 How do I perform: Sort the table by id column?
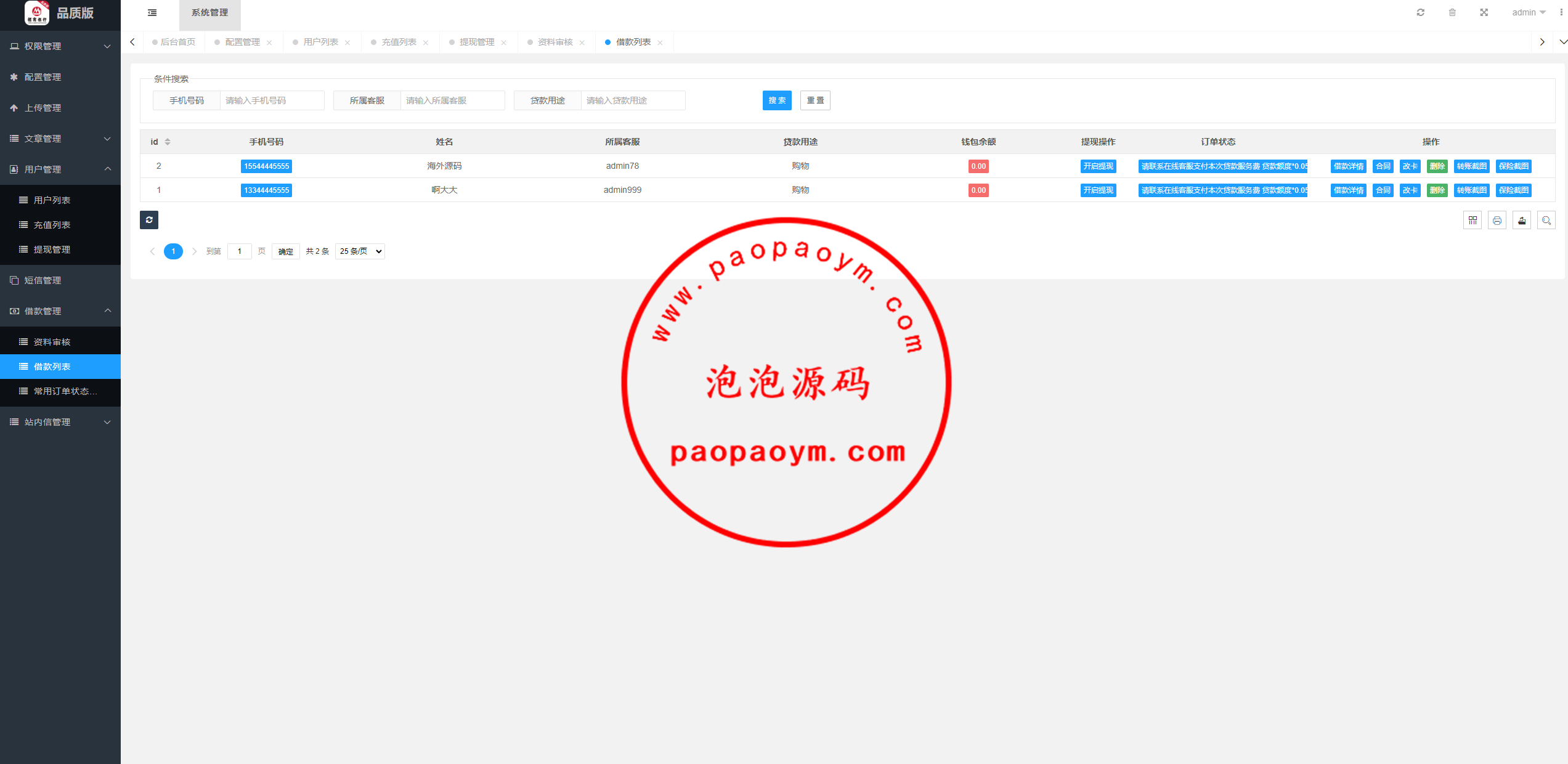[x=168, y=142]
